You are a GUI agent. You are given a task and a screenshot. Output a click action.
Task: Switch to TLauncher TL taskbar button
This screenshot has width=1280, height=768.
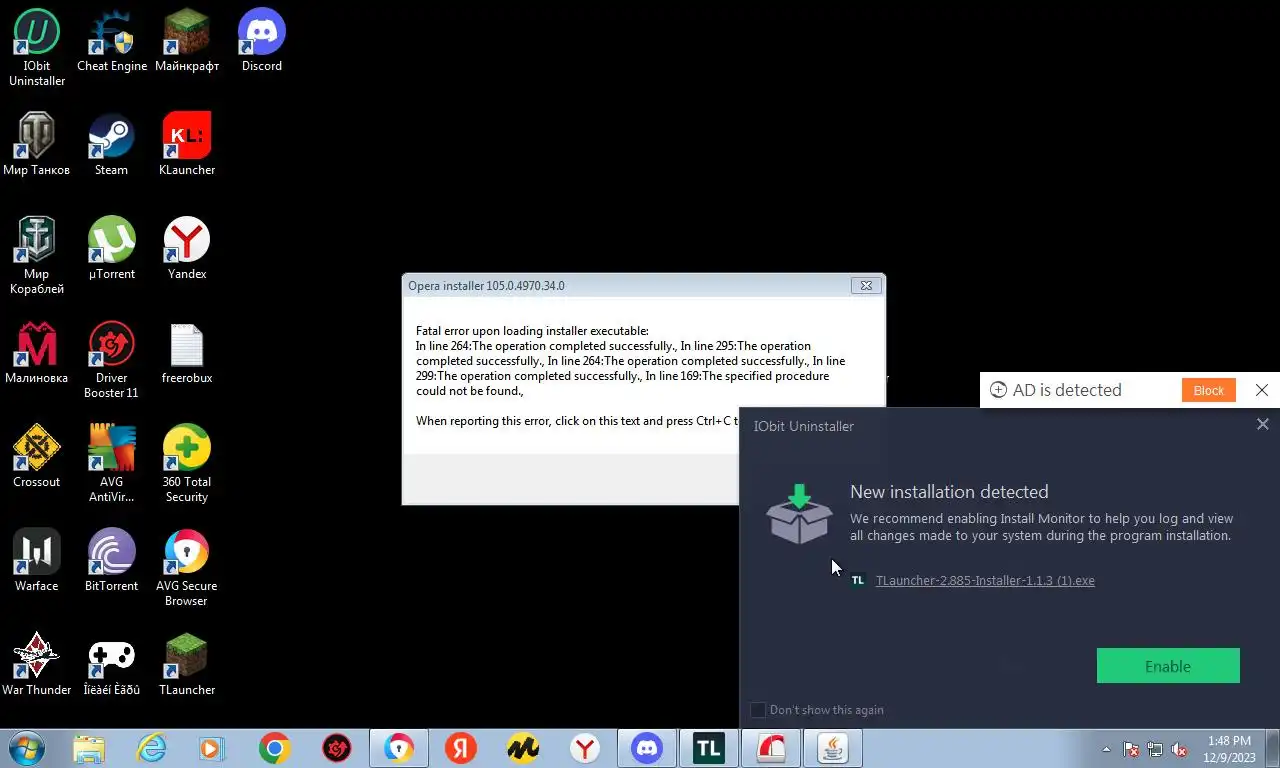pyautogui.click(x=709, y=748)
